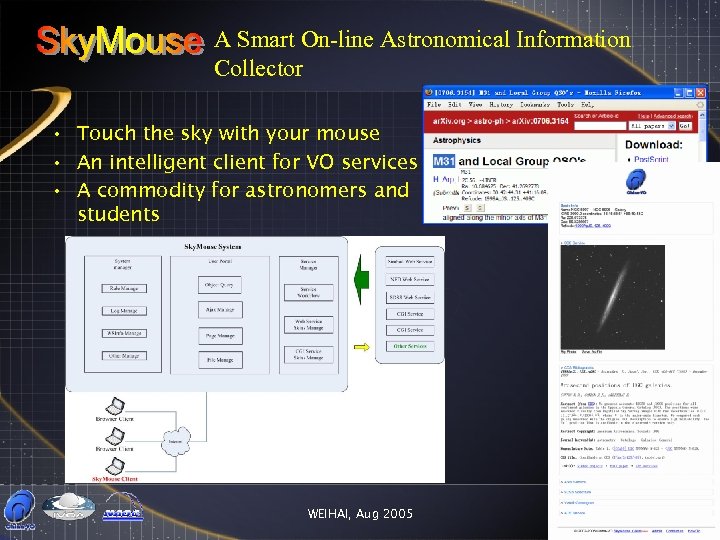Select the Other Services box
The height and width of the screenshot is (540, 720).
coord(410,346)
